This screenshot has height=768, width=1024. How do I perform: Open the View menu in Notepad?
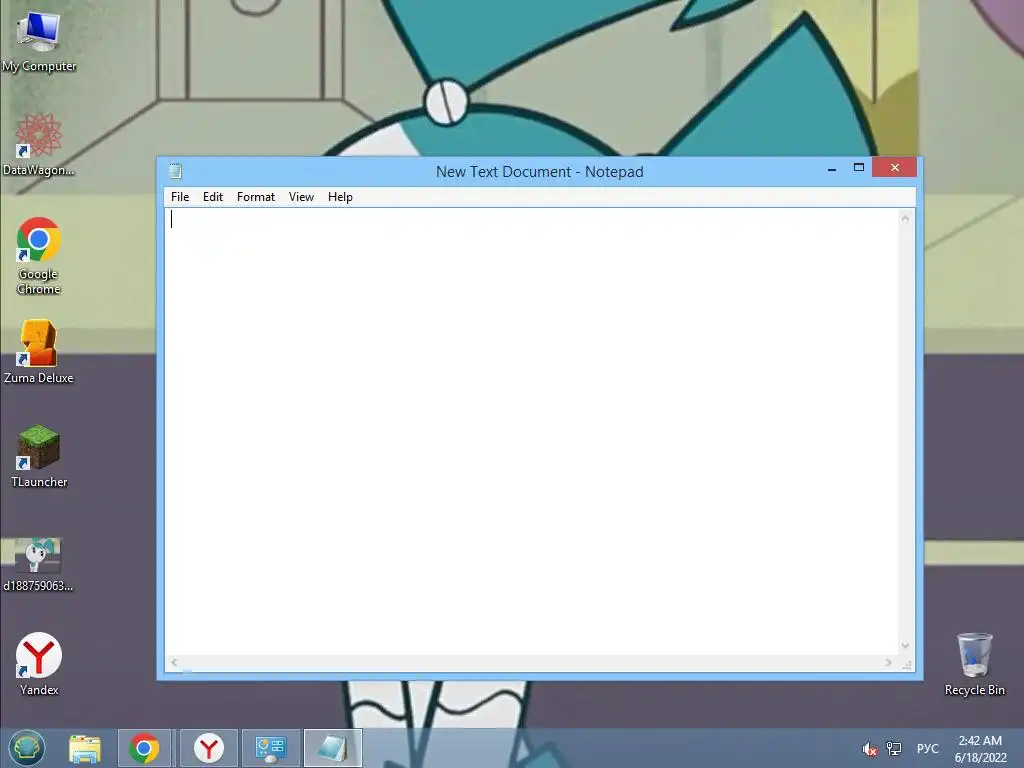[301, 197]
